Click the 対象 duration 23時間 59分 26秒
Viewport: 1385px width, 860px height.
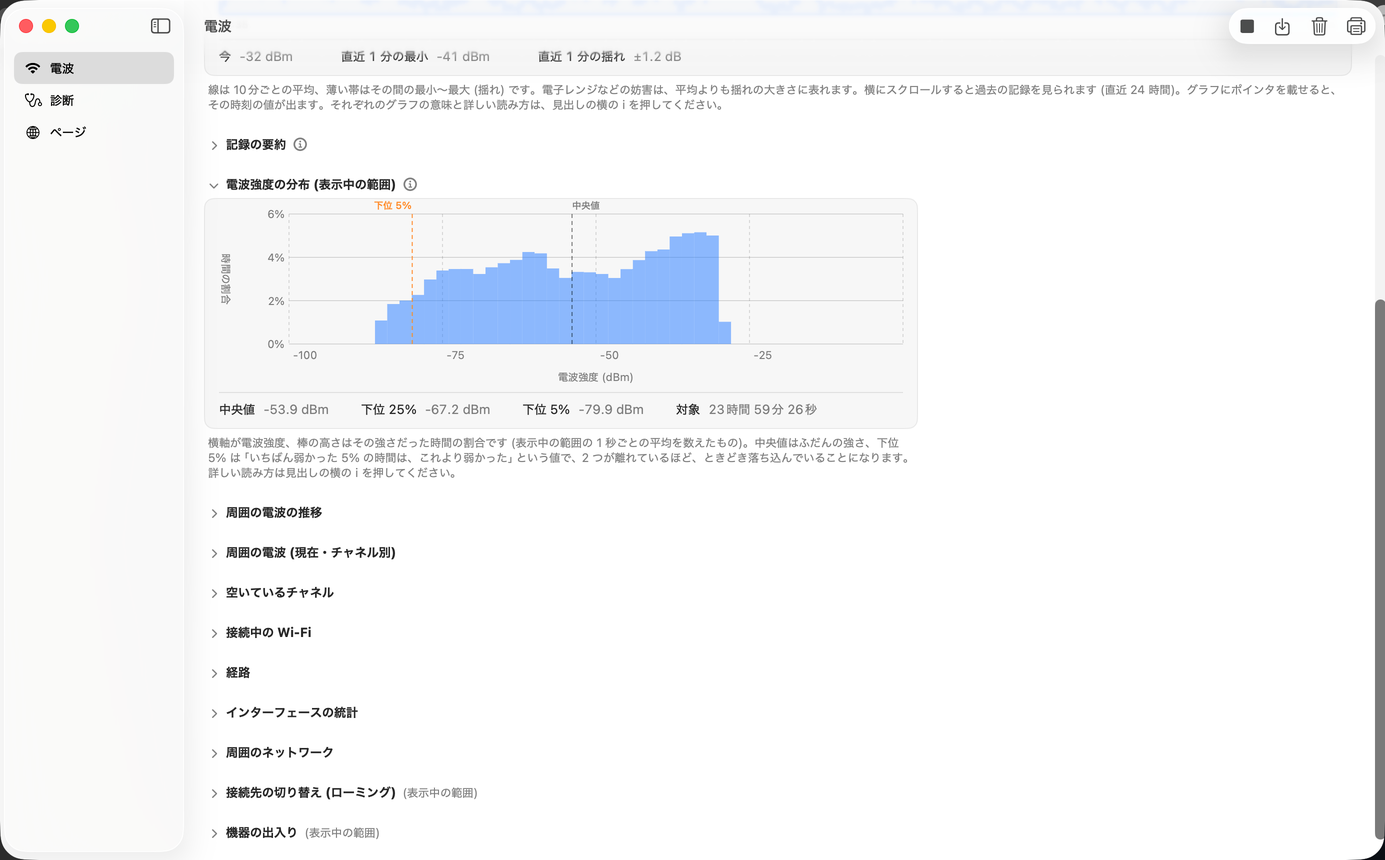(763, 409)
